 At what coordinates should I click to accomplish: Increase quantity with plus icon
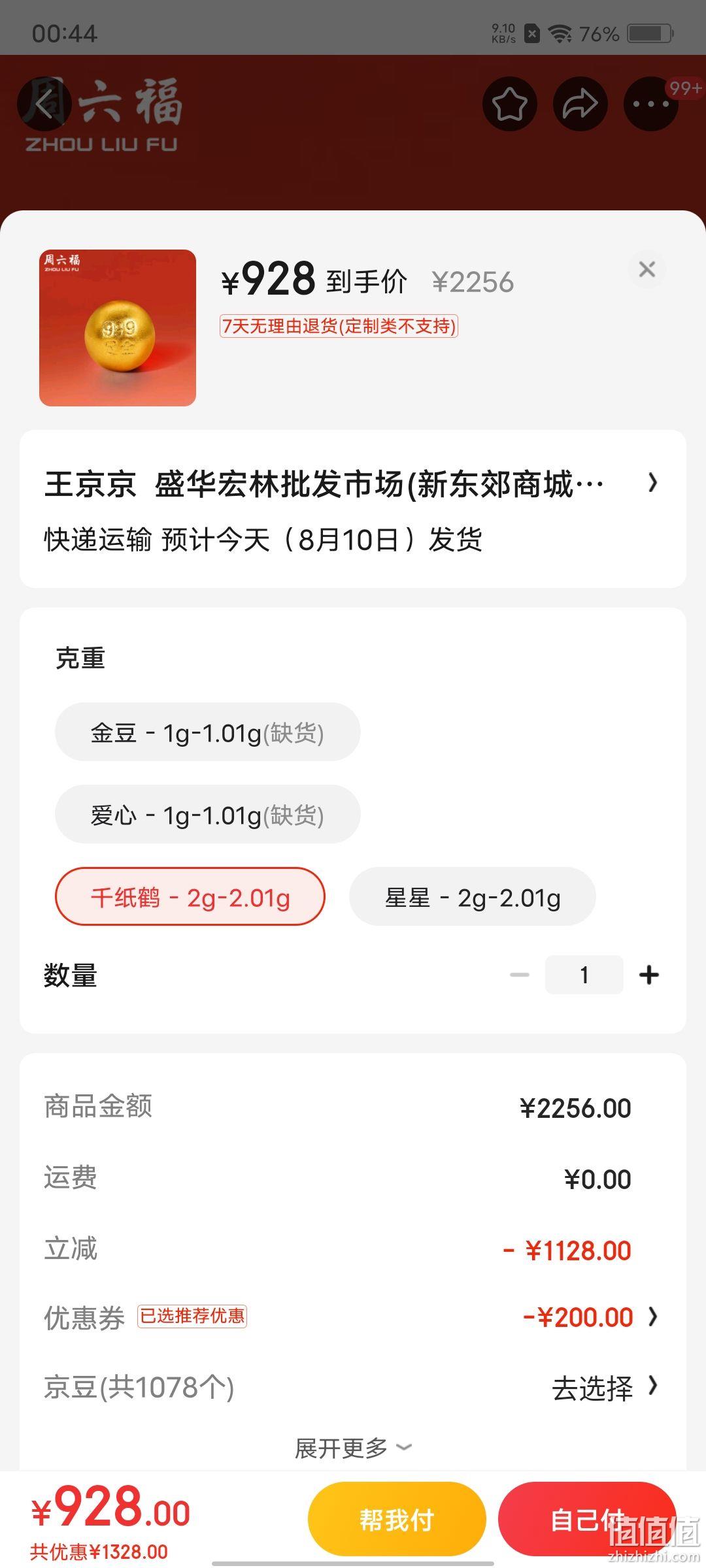[649, 975]
